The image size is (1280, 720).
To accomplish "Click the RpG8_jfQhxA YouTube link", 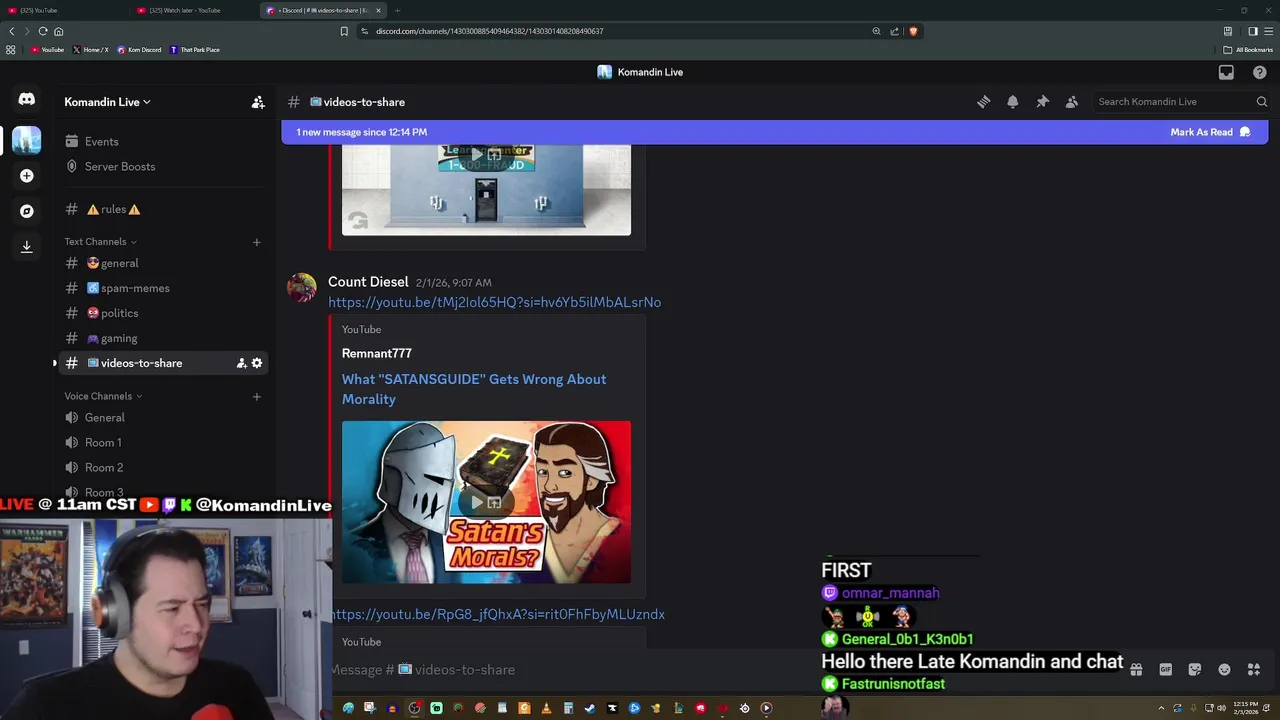I will coord(498,614).
